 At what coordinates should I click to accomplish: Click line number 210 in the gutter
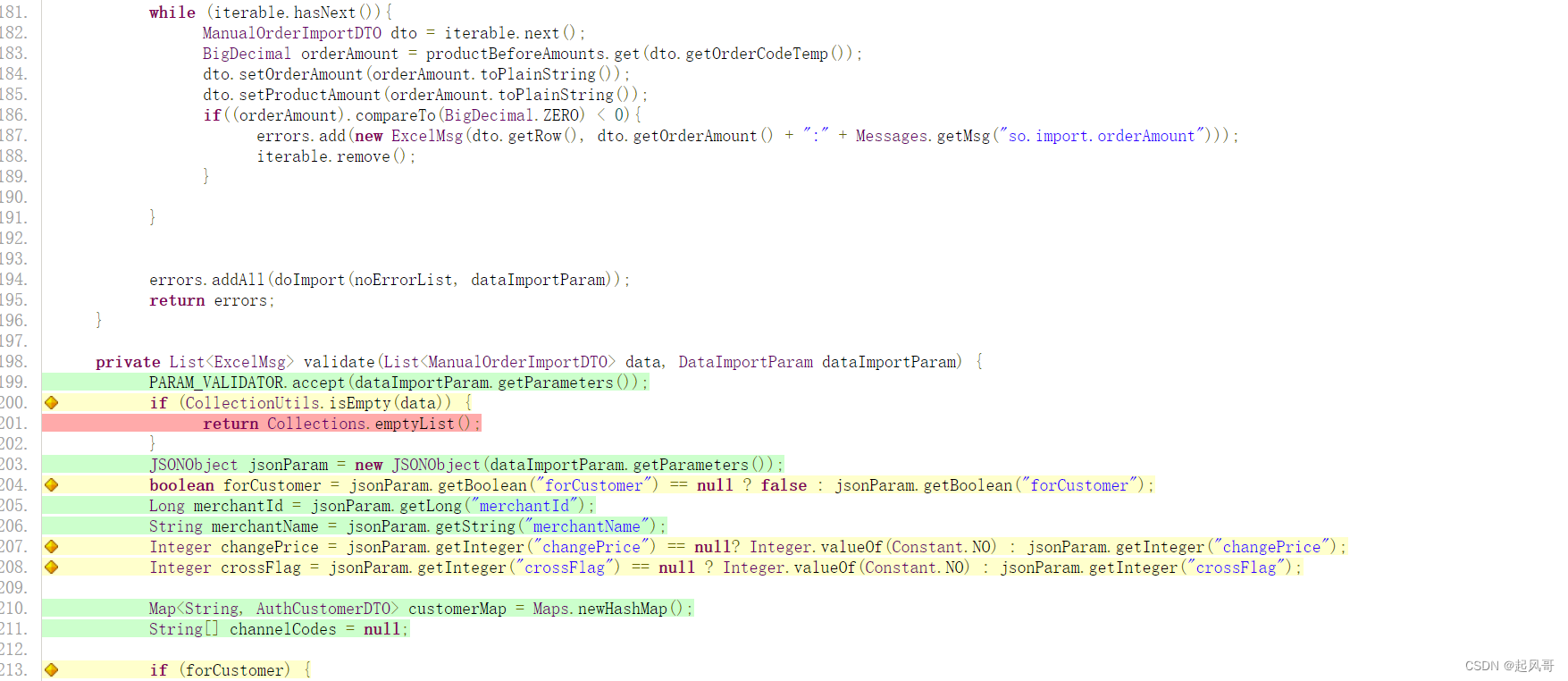pyautogui.click(x=13, y=609)
